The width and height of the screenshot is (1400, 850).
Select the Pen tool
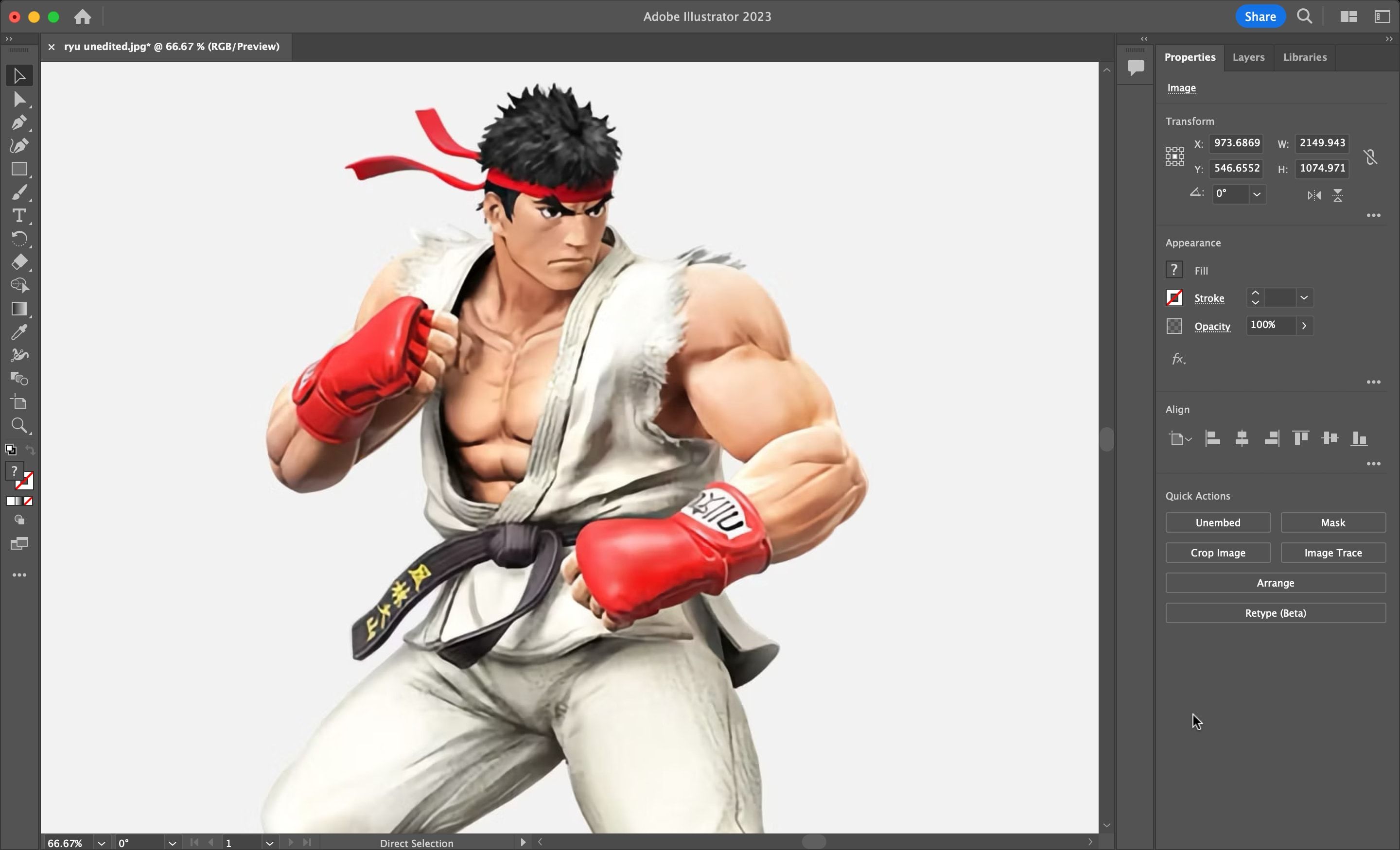coord(19,123)
